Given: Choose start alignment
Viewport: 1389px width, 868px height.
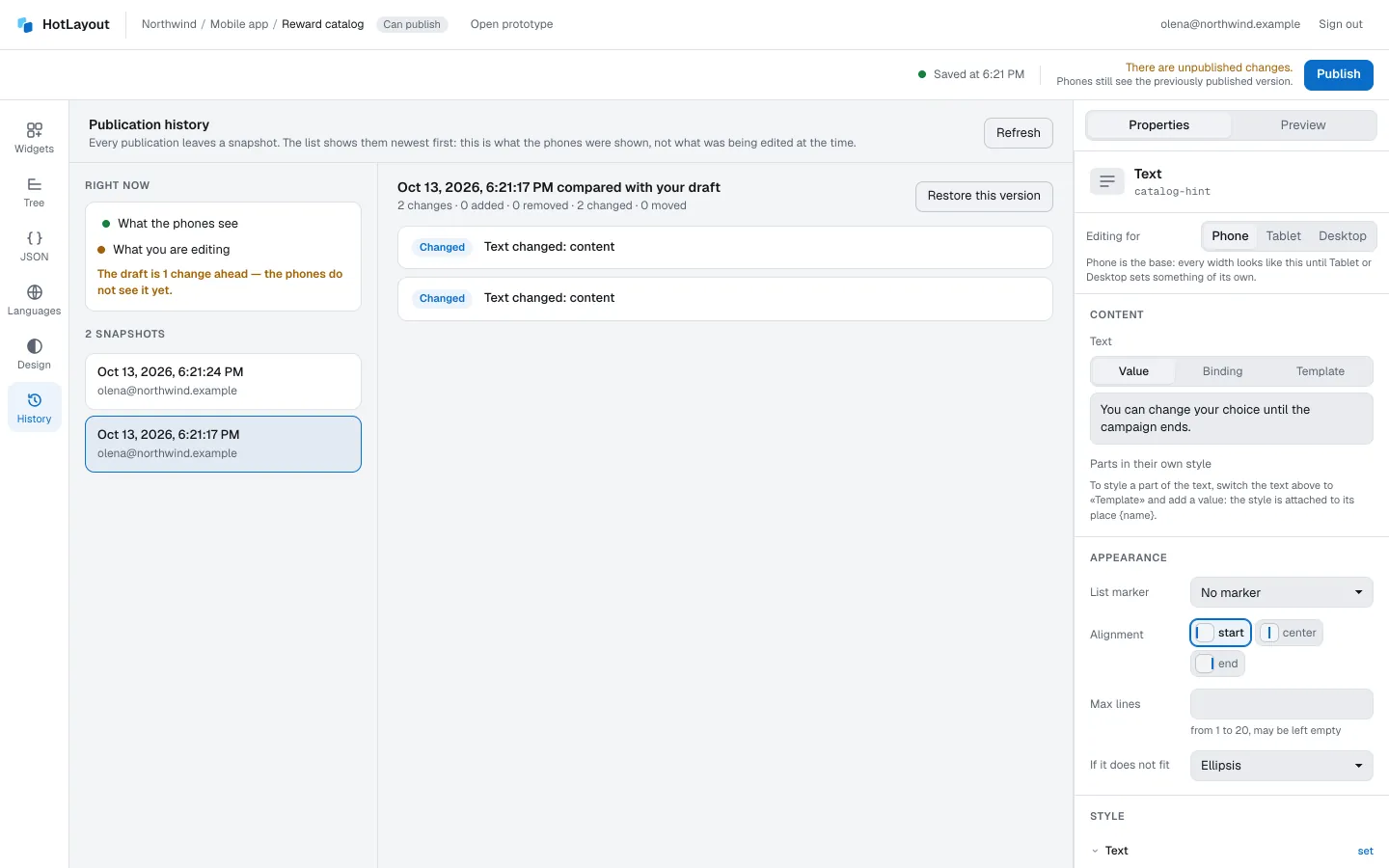Looking at the screenshot, I should point(1220,633).
